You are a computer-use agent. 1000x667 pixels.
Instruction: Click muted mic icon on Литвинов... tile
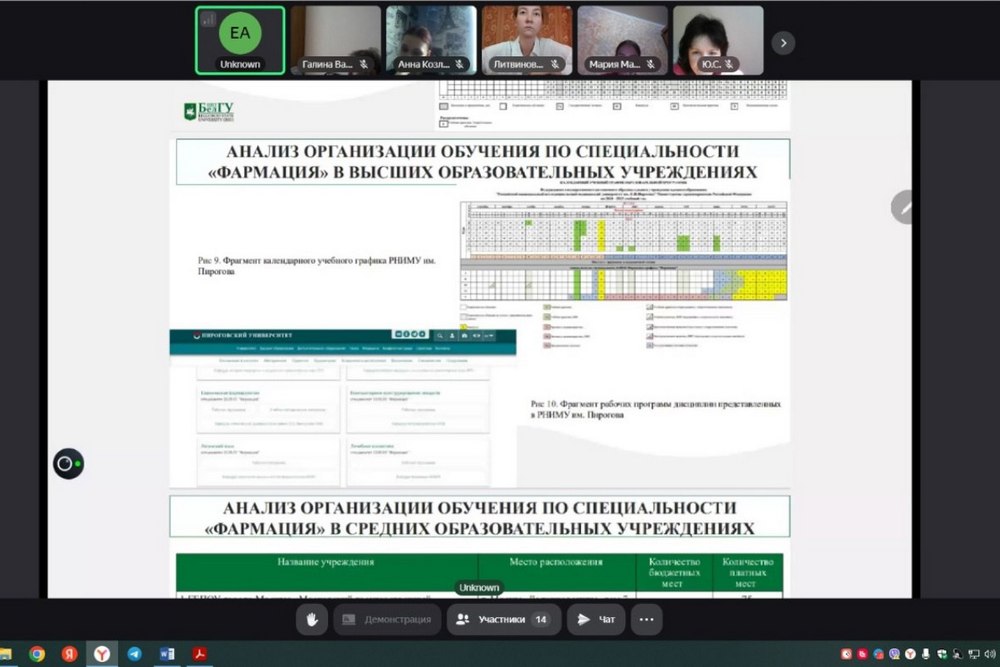pyautogui.click(x=555, y=64)
